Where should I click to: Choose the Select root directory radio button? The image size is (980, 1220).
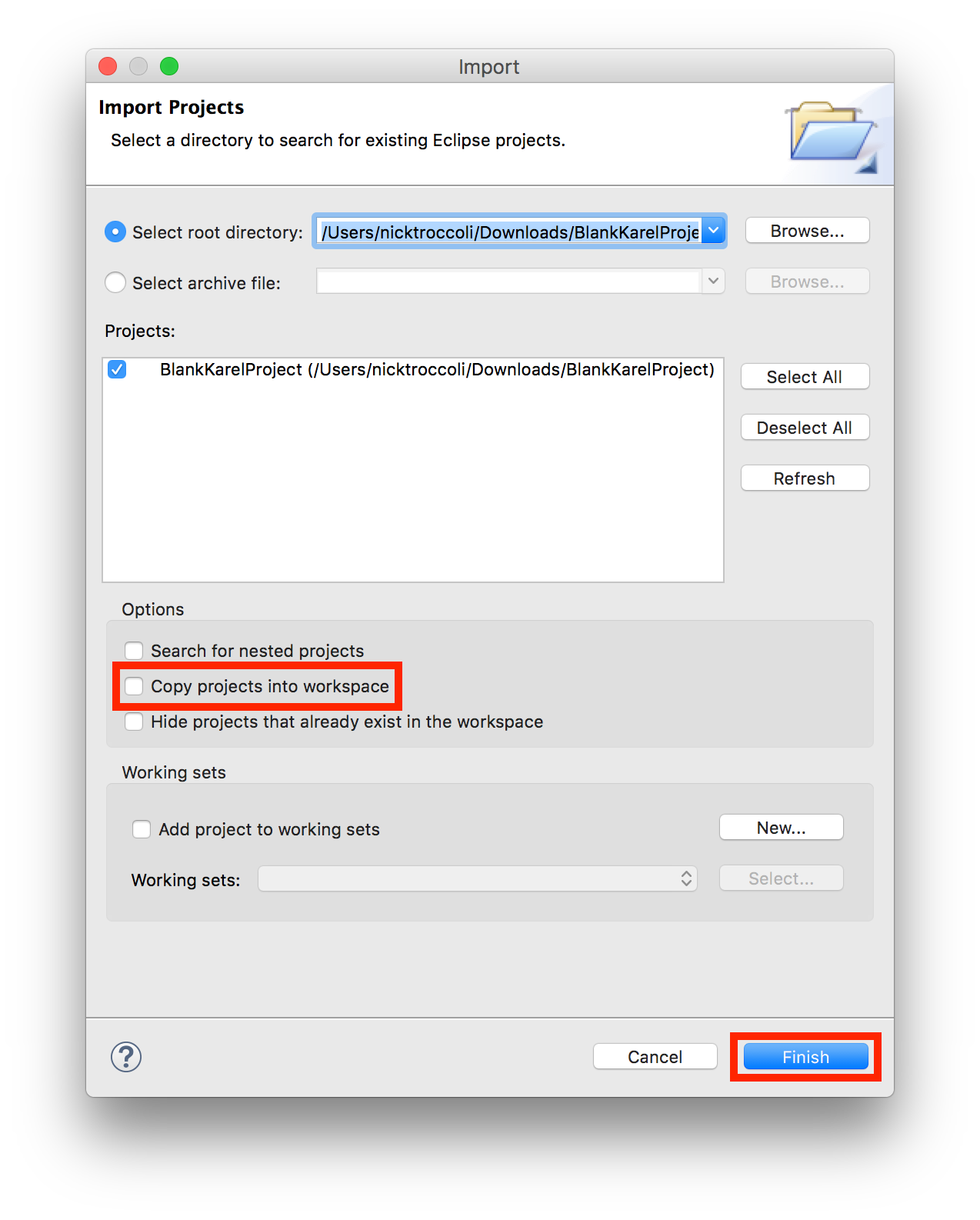[115, 232]
